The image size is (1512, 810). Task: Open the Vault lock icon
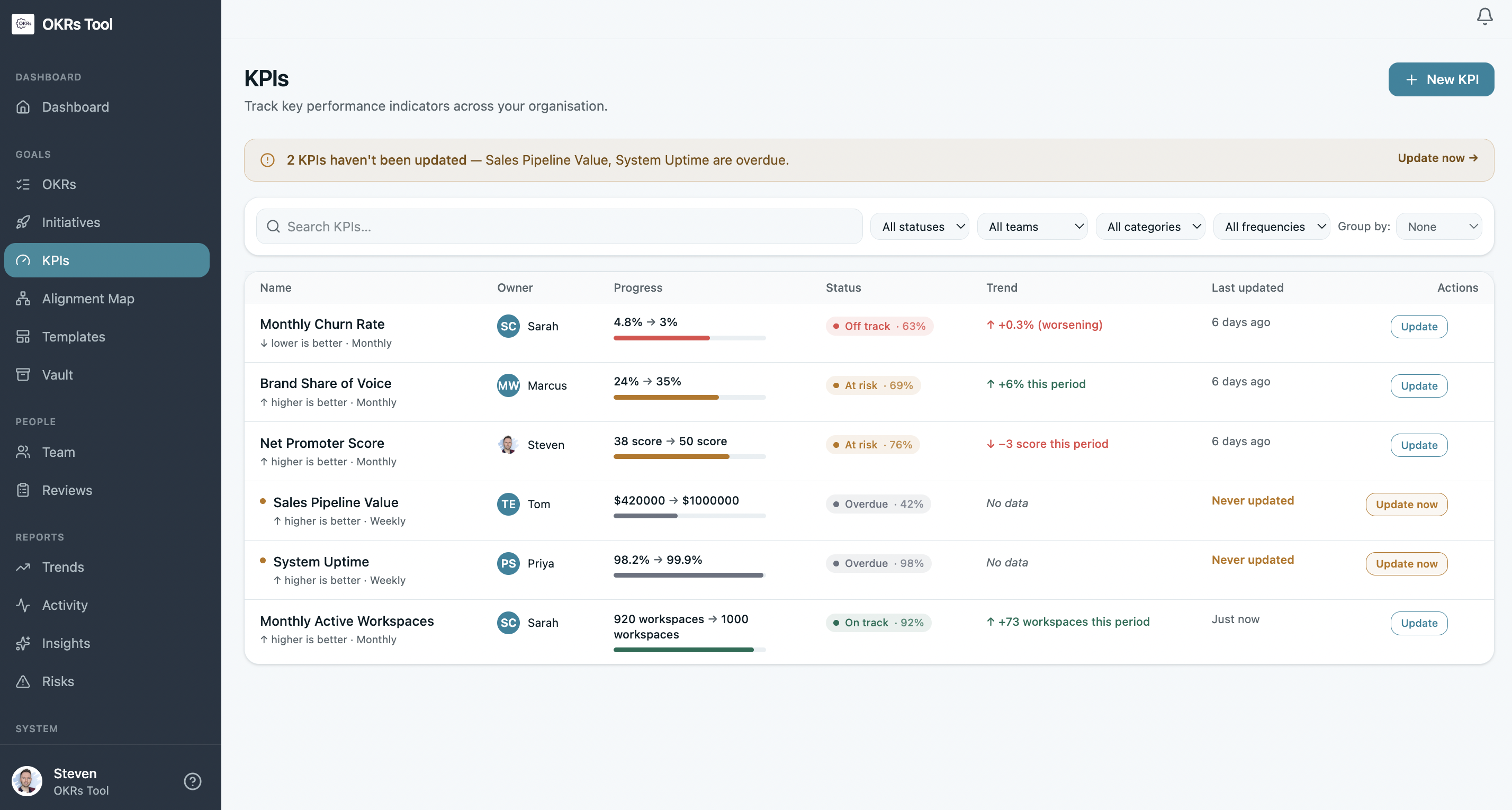point(23,374)
